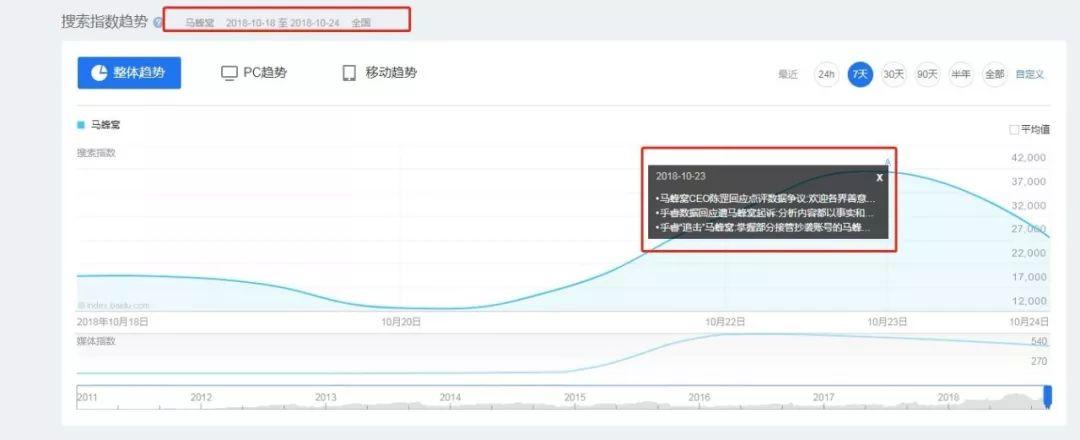Open the 自定义 custom range link
1080x440 pixels.
(1030, 74)
